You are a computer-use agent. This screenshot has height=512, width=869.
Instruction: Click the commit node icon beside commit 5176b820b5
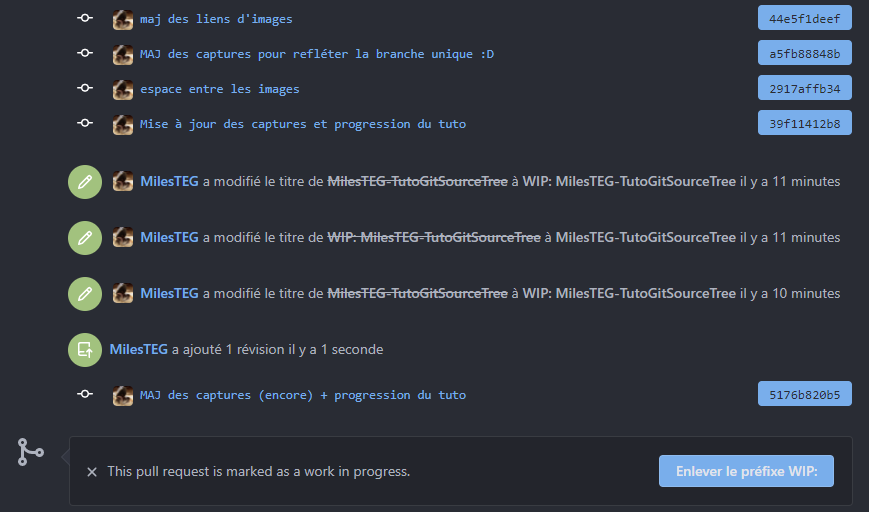85,394
